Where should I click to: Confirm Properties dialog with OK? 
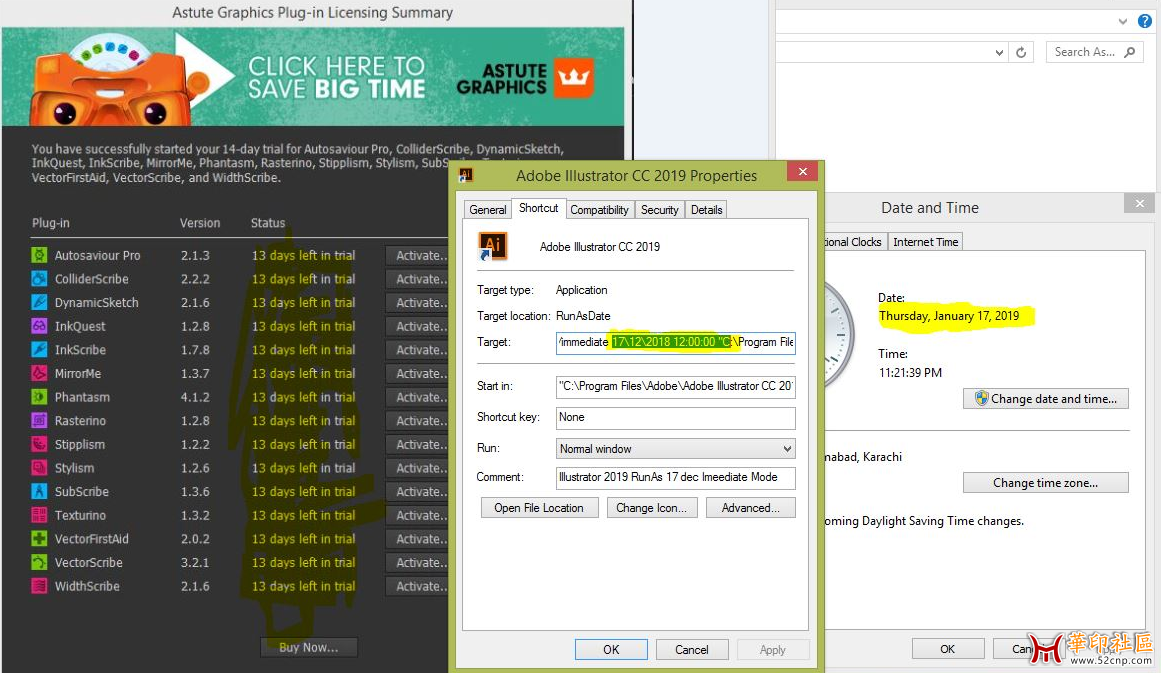point(611,649)
